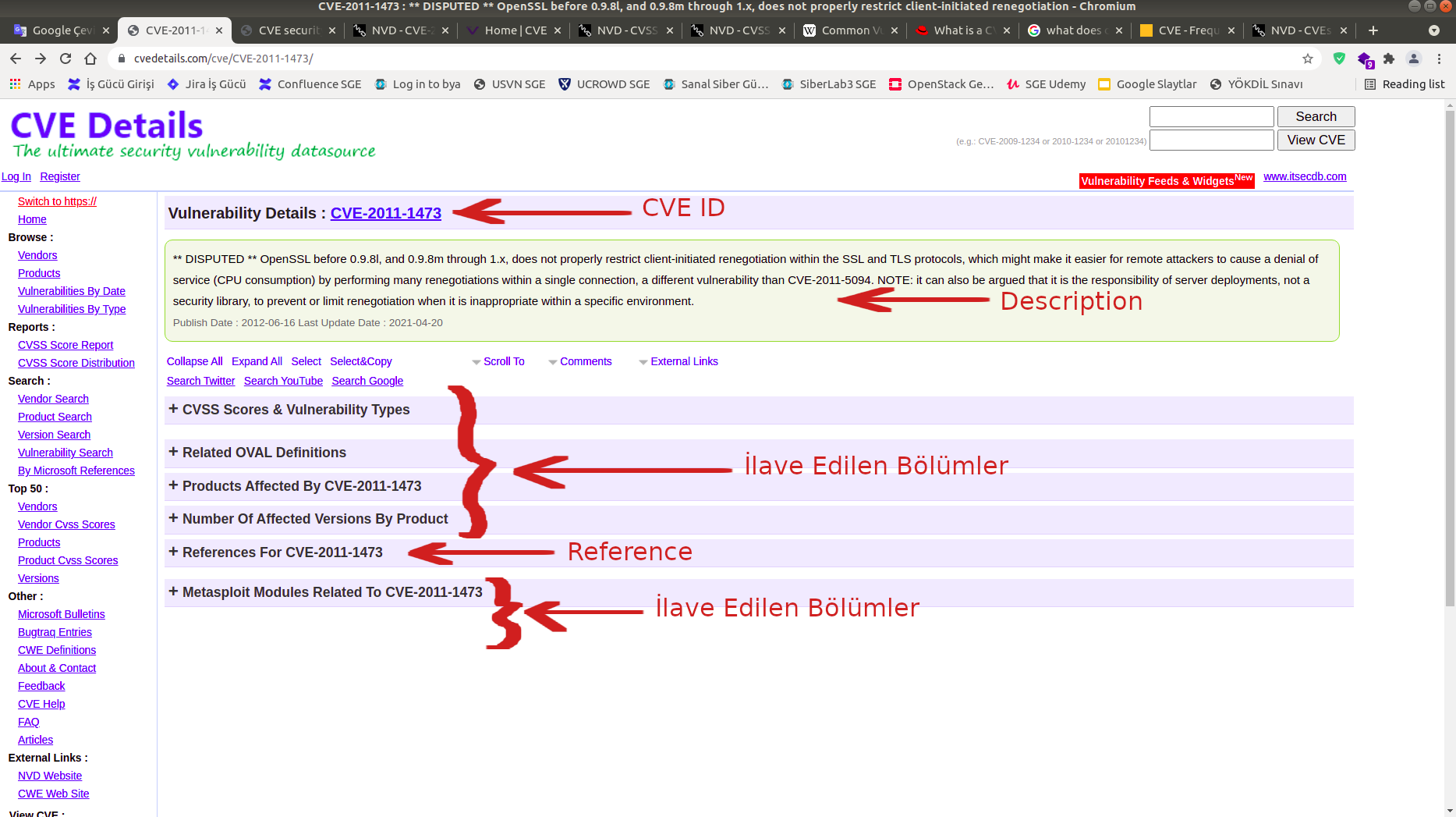1456x817 pixels.
Task: Open the Apps grid shortcut
Action: [x=32, y=84]
